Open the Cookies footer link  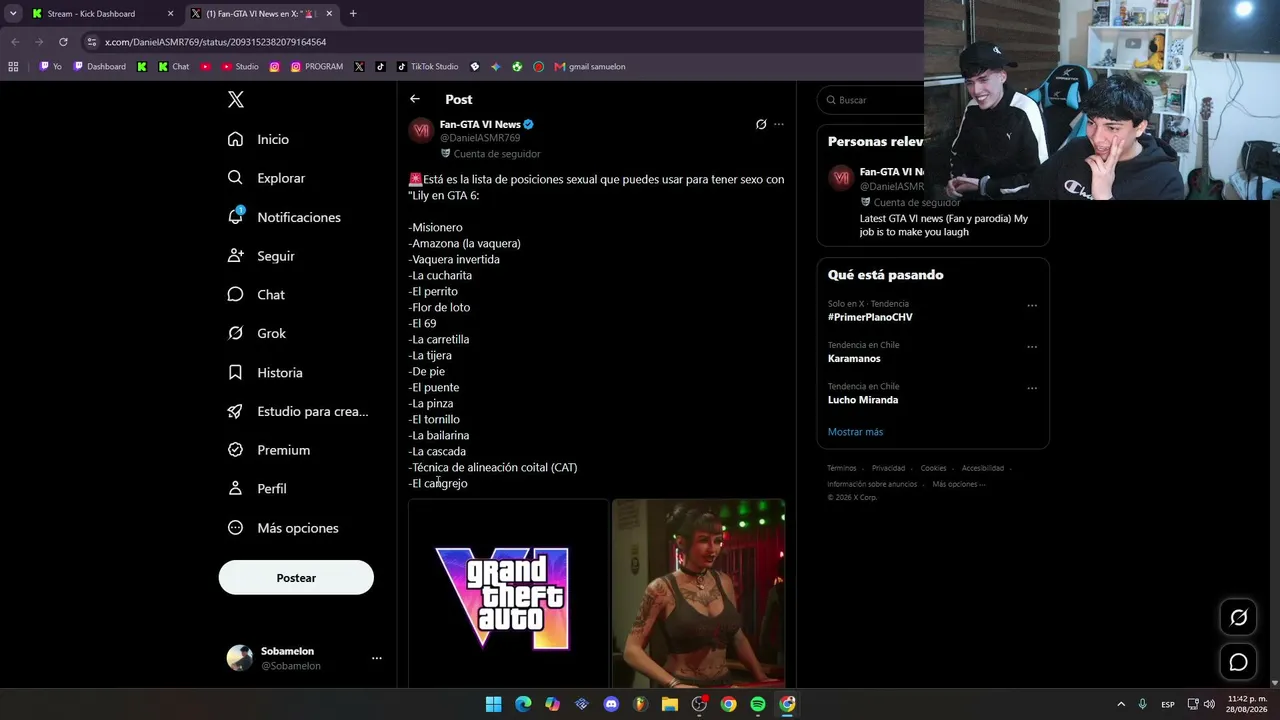(933, 468)
